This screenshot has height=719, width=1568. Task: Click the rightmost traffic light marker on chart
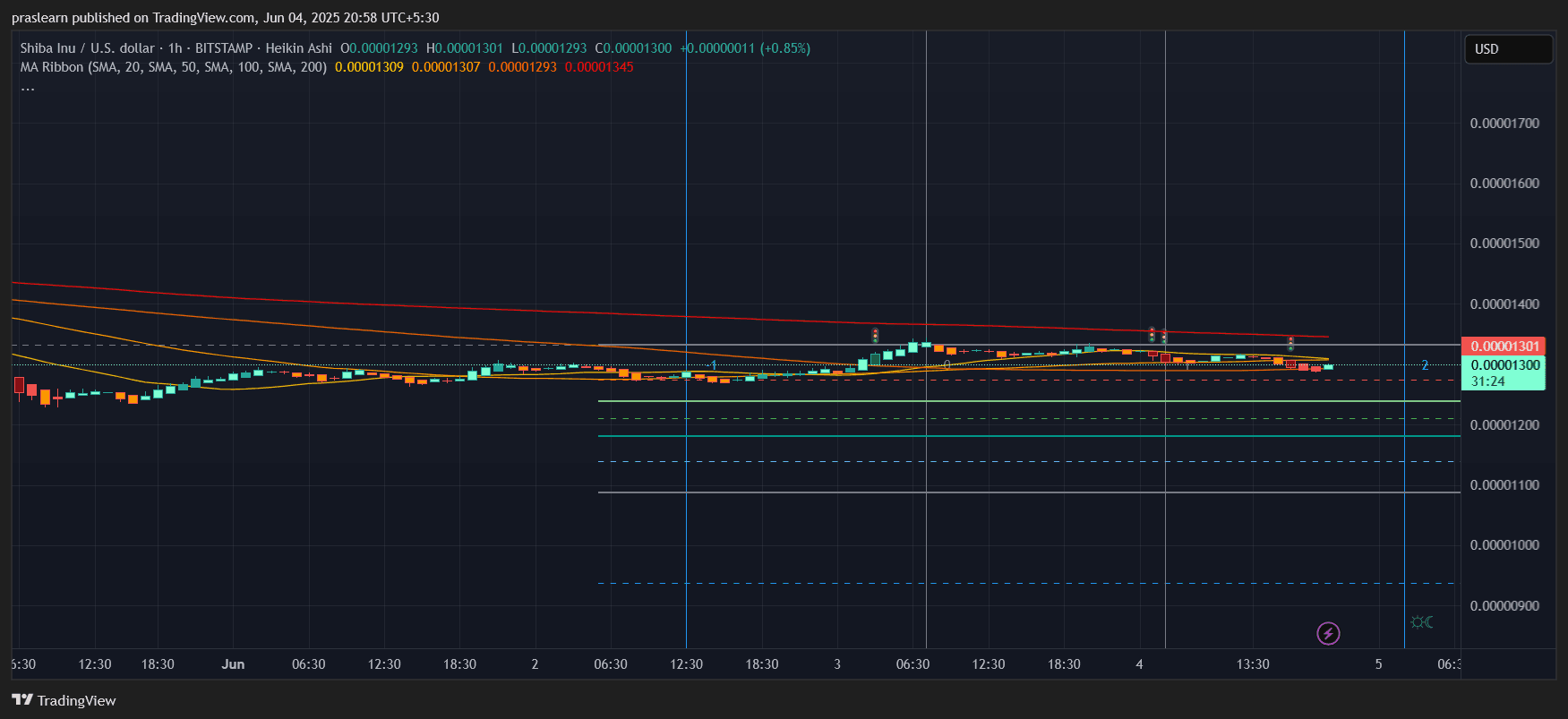pos(1290,343)
